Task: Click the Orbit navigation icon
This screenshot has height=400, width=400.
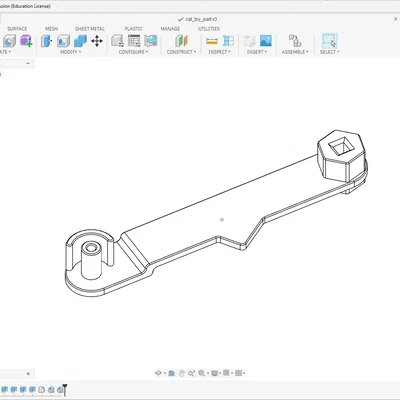Action: click(x=158, y=373)
